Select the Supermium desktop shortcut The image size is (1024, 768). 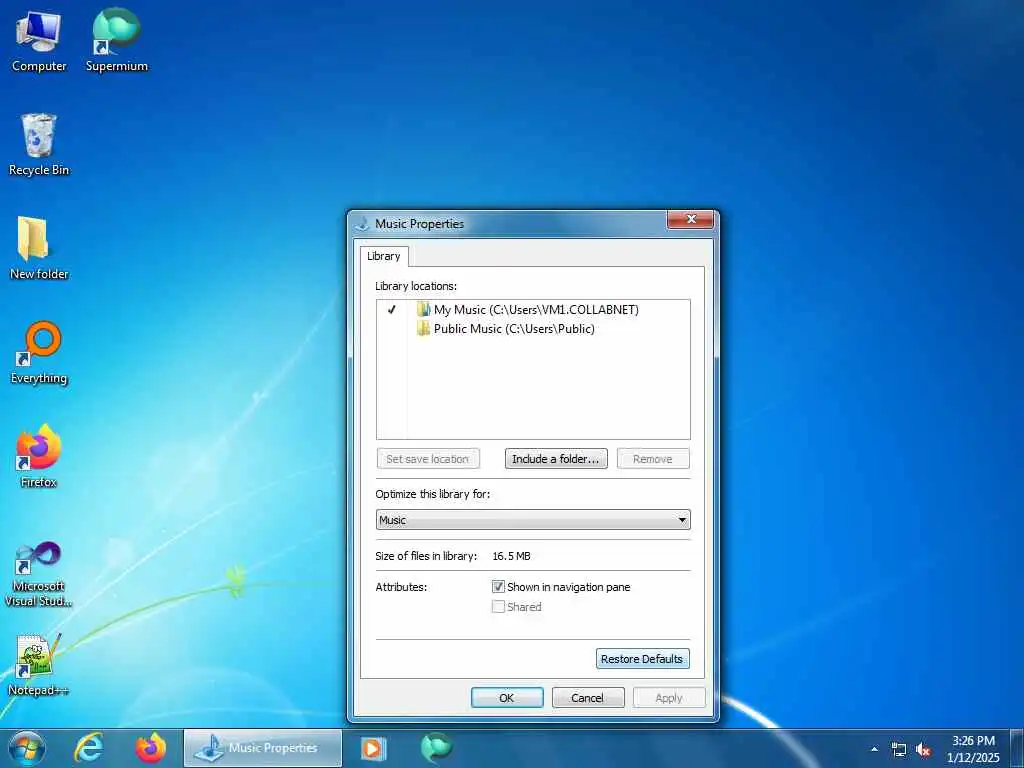116,40
